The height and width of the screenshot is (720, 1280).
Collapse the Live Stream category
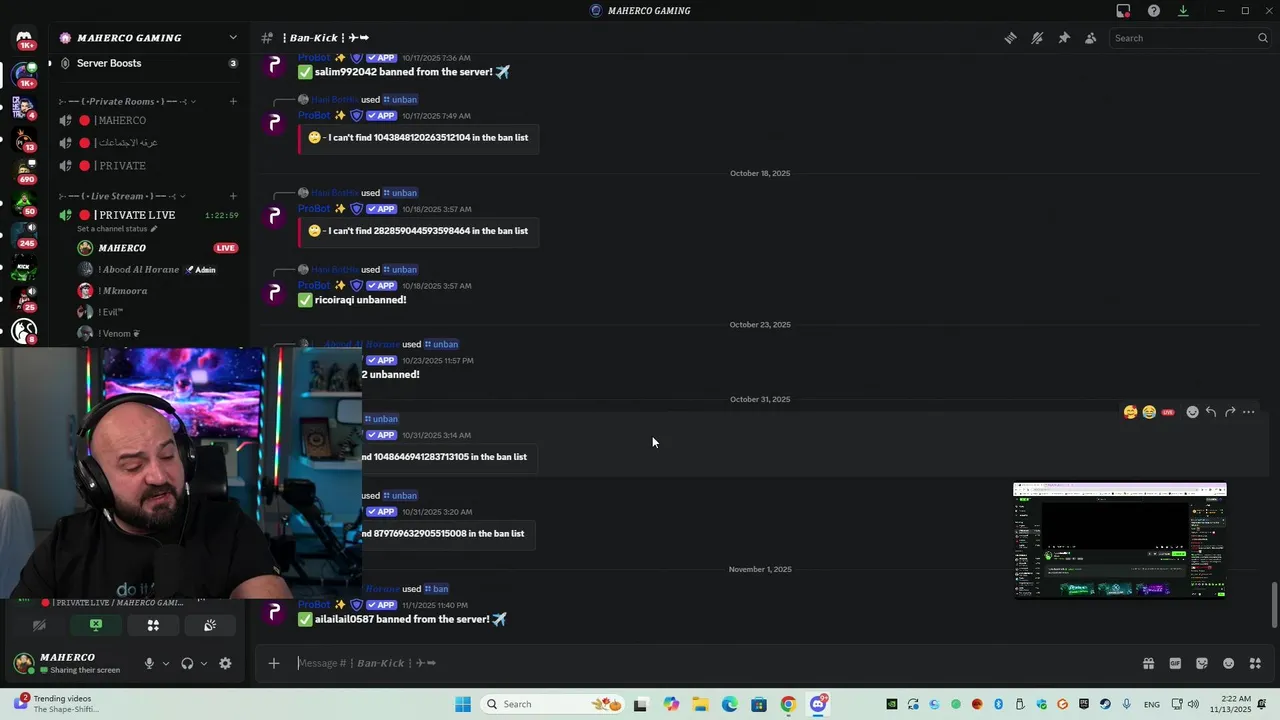[x=122, y=196]
